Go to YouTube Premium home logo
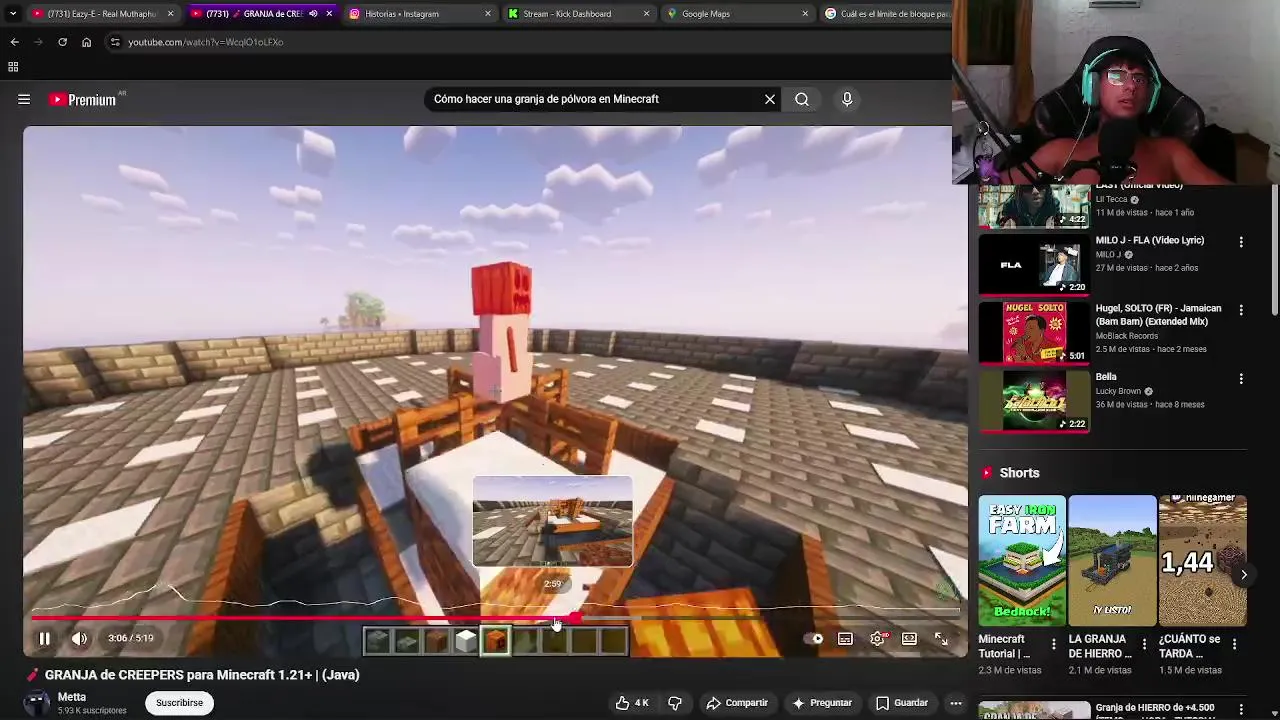Viewport: 1280px width, 720px height. [x=83, y=99]
